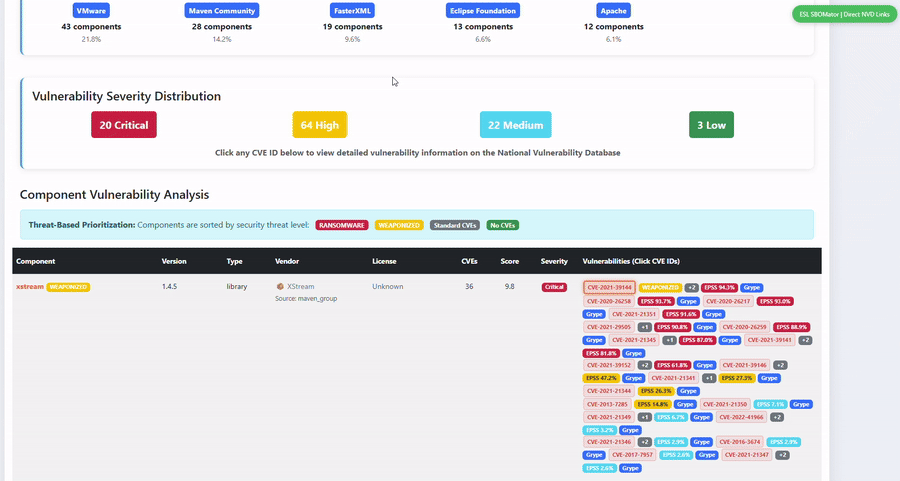The height and width of the screenshot is (481, 900).
Task: Click the Apache vendor badge
Action: coord(614,10)
